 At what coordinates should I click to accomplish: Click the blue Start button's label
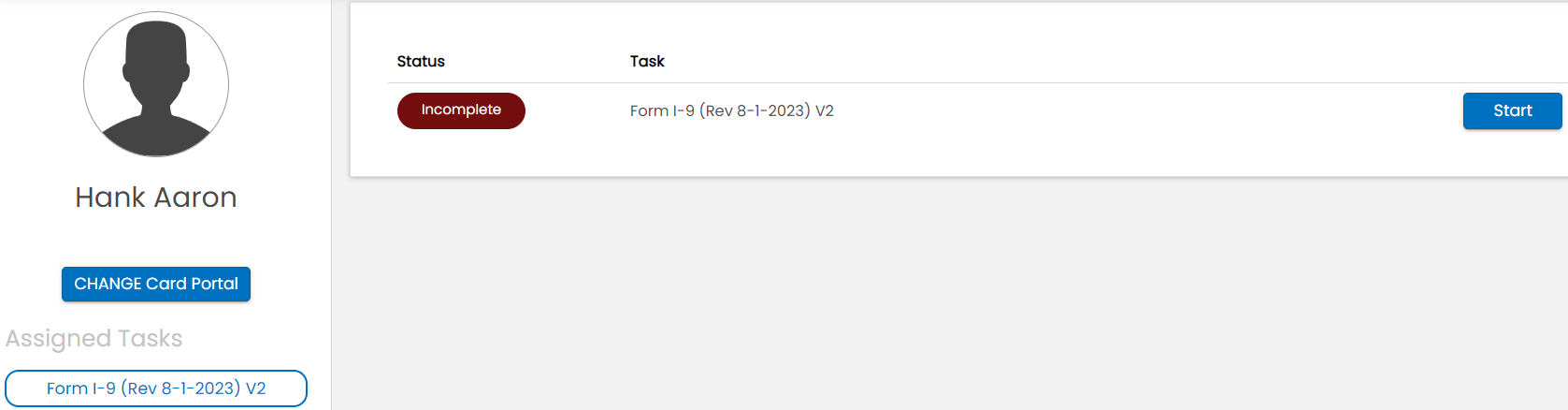1512,110
